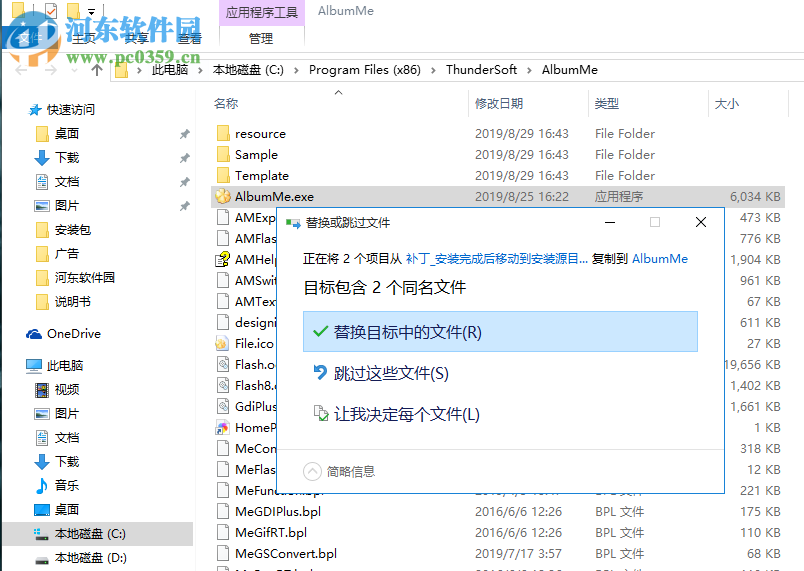
Task: Sort files by 名称 column header
Action: point(226,104)
